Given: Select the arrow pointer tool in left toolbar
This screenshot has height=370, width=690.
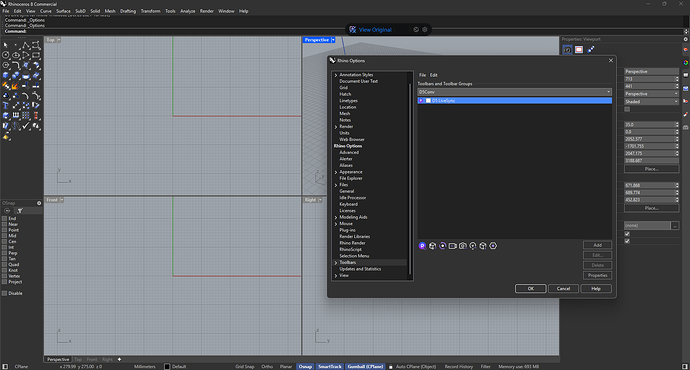Looking at the screenshot, I should click(5, 45).
